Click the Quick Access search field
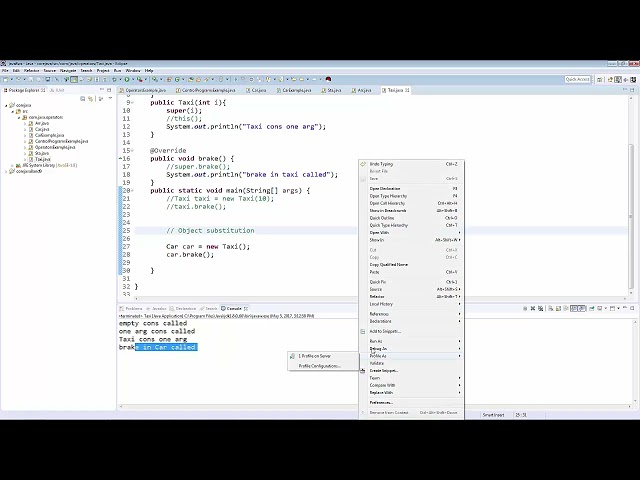The height and width of the screenshot is (480, 640). click(x=578, y=79)
